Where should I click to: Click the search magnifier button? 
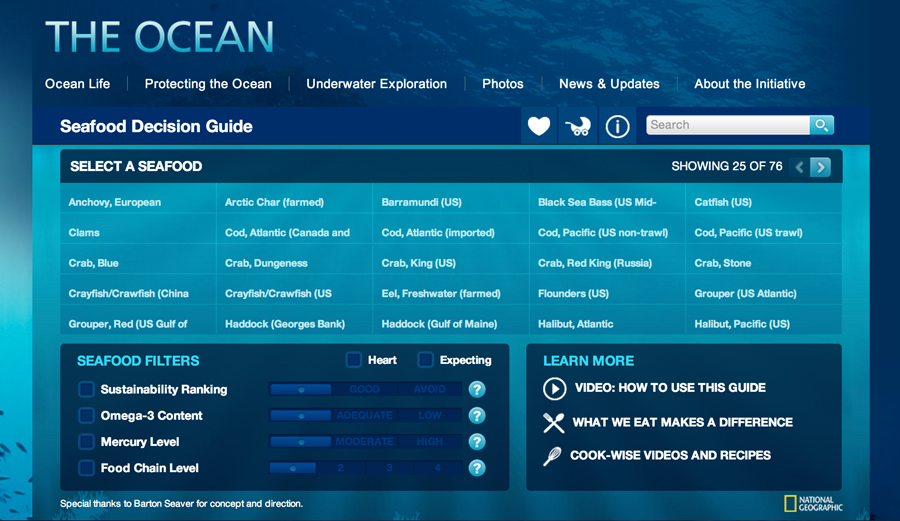pos(821,125)
